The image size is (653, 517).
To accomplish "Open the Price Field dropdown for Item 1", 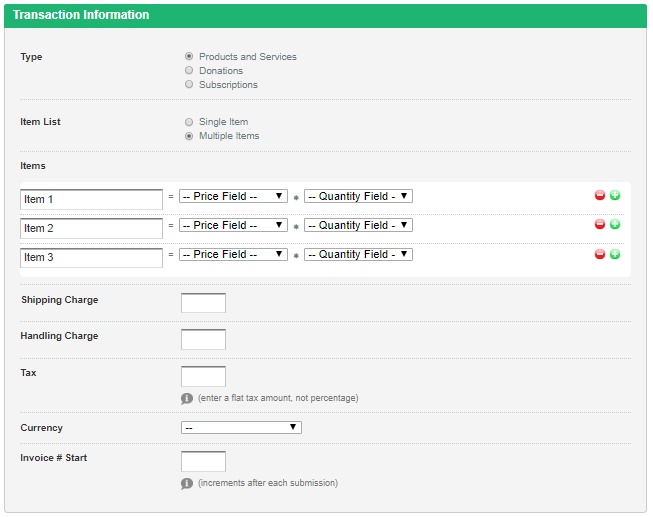I will tap(233, 197).
